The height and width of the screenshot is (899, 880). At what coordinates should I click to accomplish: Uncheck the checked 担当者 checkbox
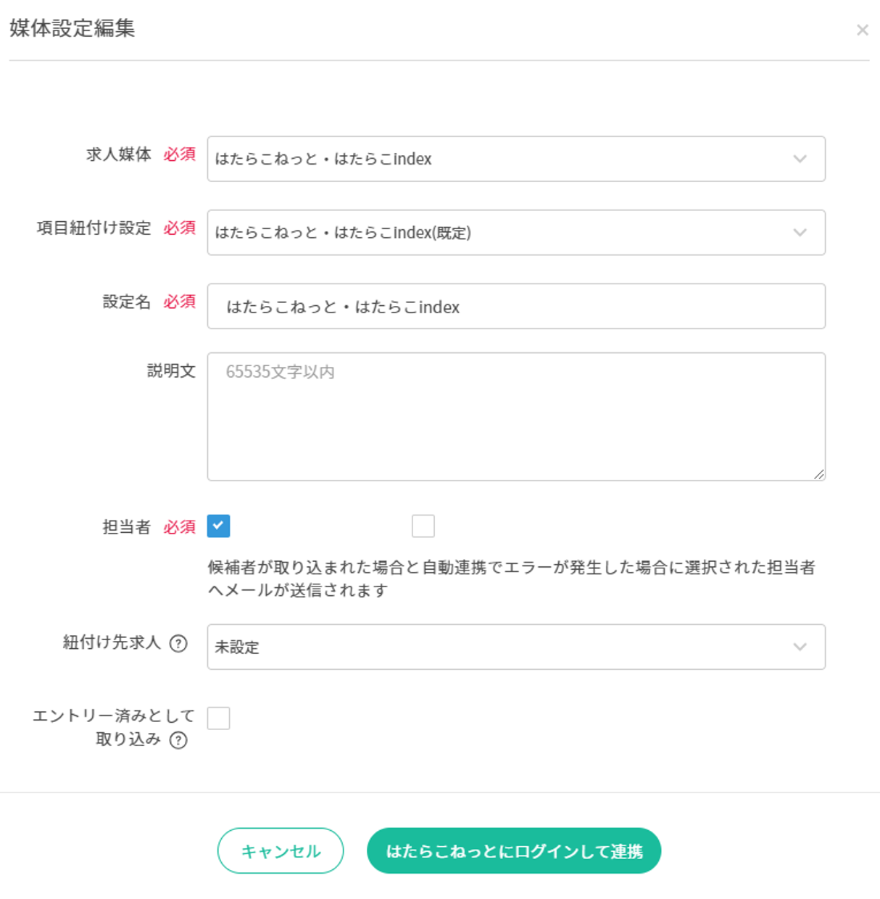tap(219, 526)
